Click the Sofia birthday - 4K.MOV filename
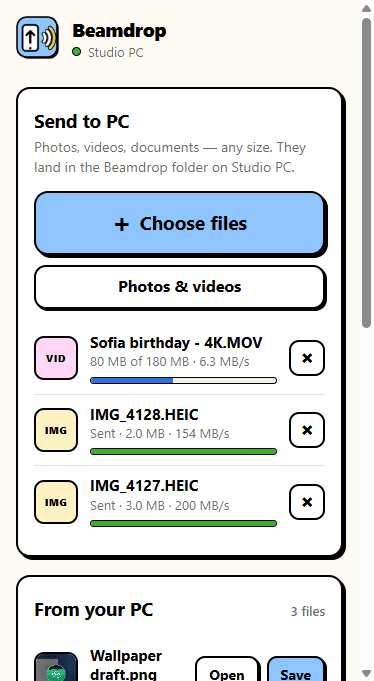This screenshot has height=681, width=374. coord(176,343)
